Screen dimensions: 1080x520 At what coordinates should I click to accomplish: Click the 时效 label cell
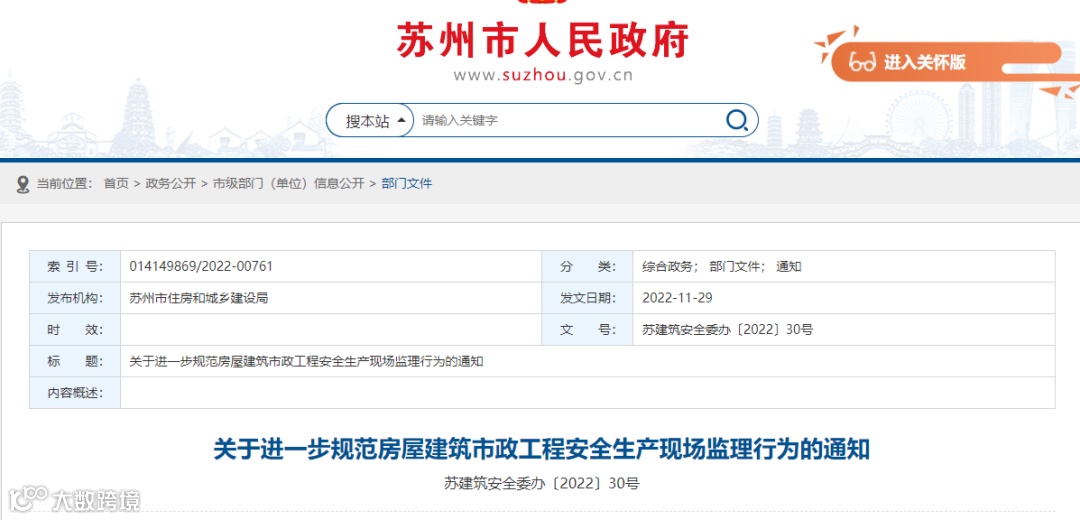[x=75, y=330]
